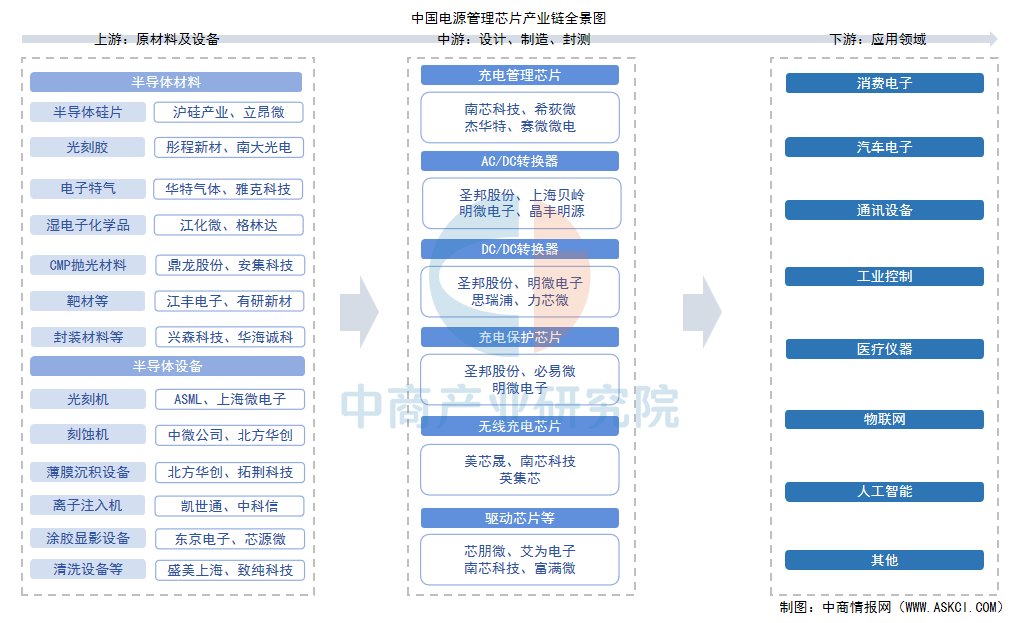The width and height of the screenshot is (1020, 623).
Task: Click the "靶材等" label
Action: (88, 301)
